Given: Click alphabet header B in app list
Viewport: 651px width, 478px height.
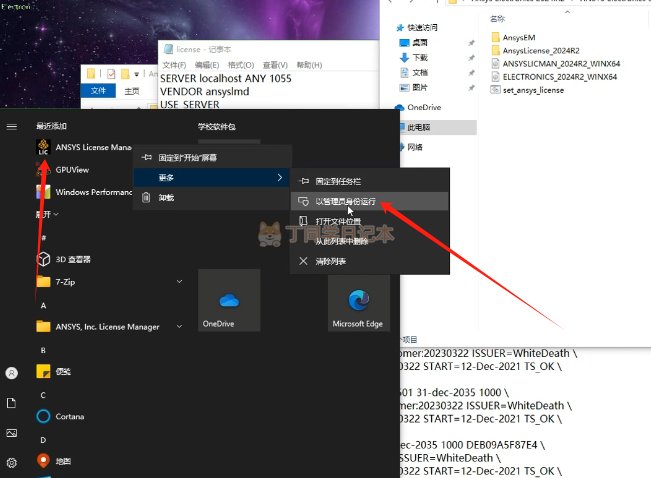Looking at the screenshot, I should pyautogui.click(x=43, y=351).
